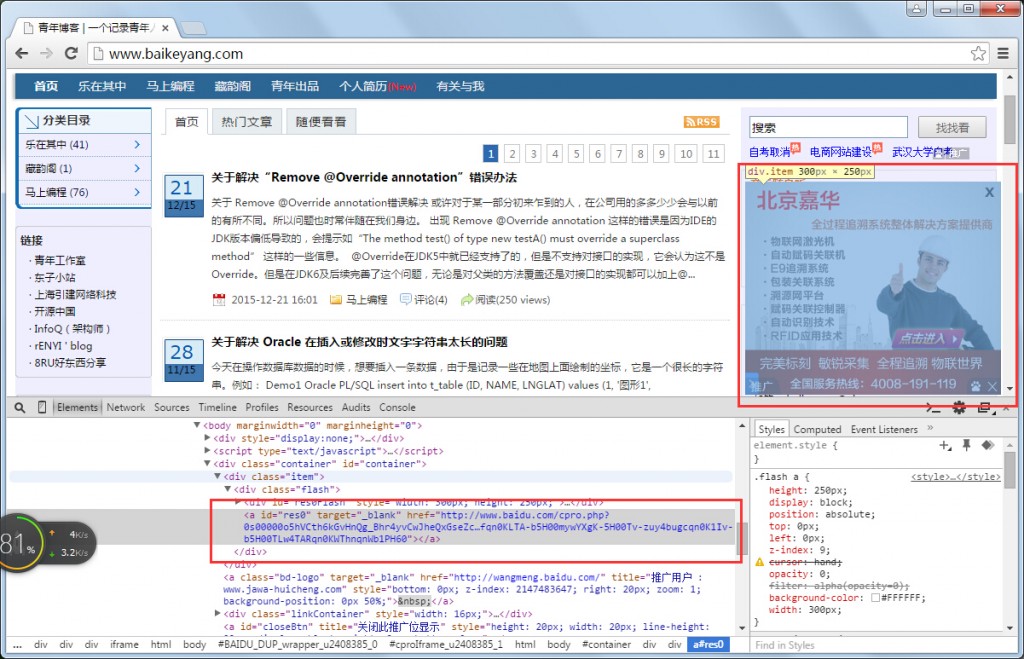Screen dimensions: 1024x659
Task: Click in the 搜索 search field
Action: (x=828, y=127)
